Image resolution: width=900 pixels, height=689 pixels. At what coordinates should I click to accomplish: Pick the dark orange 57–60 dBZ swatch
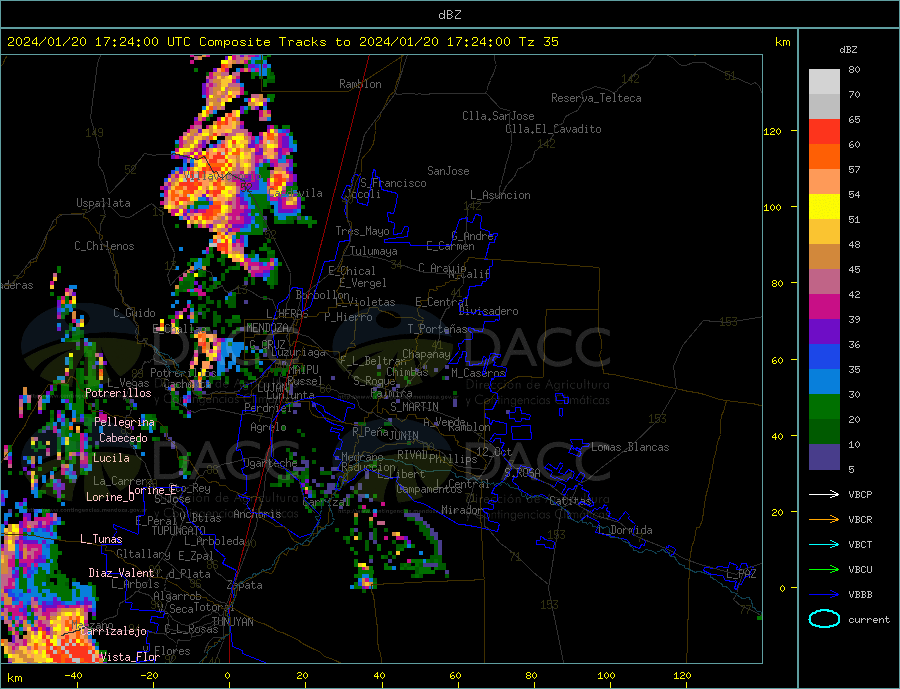click(x=824, y=157)
